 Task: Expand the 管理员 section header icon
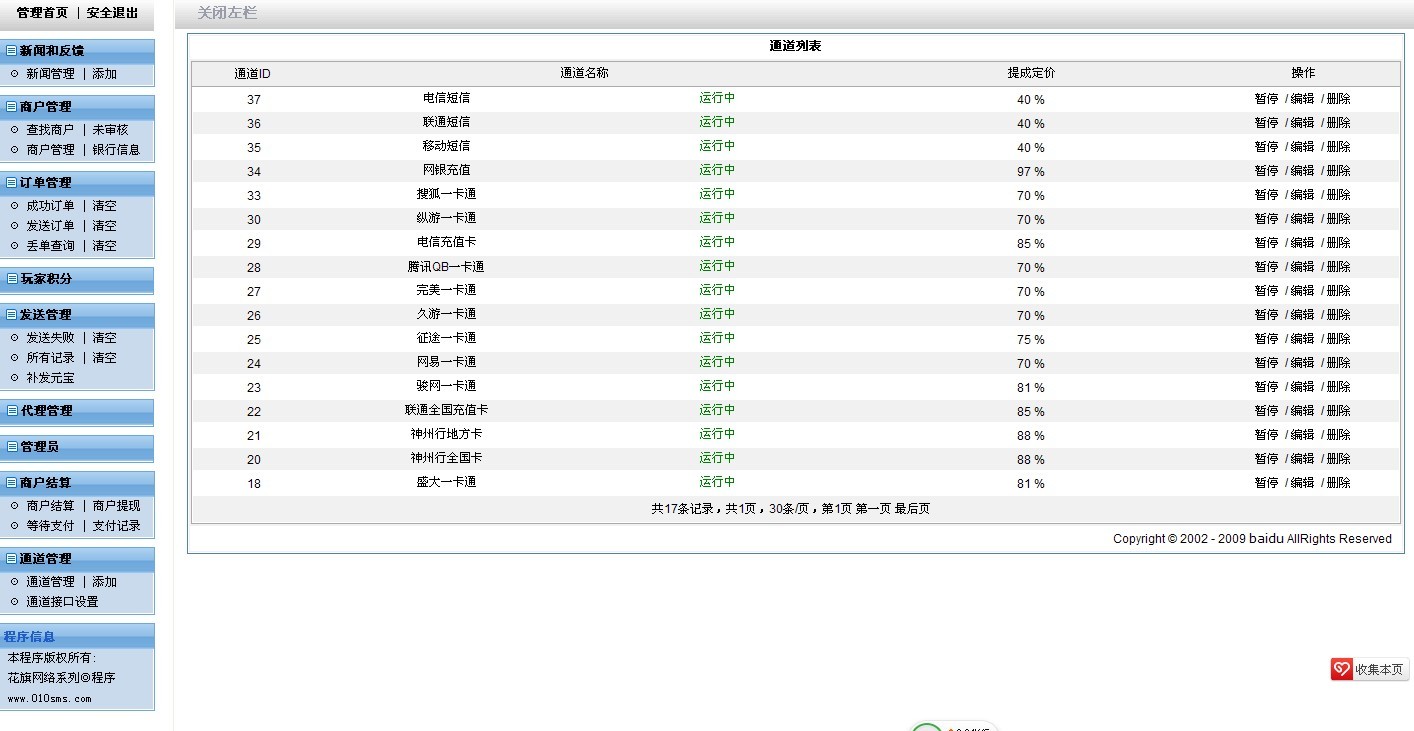(11, 446)
